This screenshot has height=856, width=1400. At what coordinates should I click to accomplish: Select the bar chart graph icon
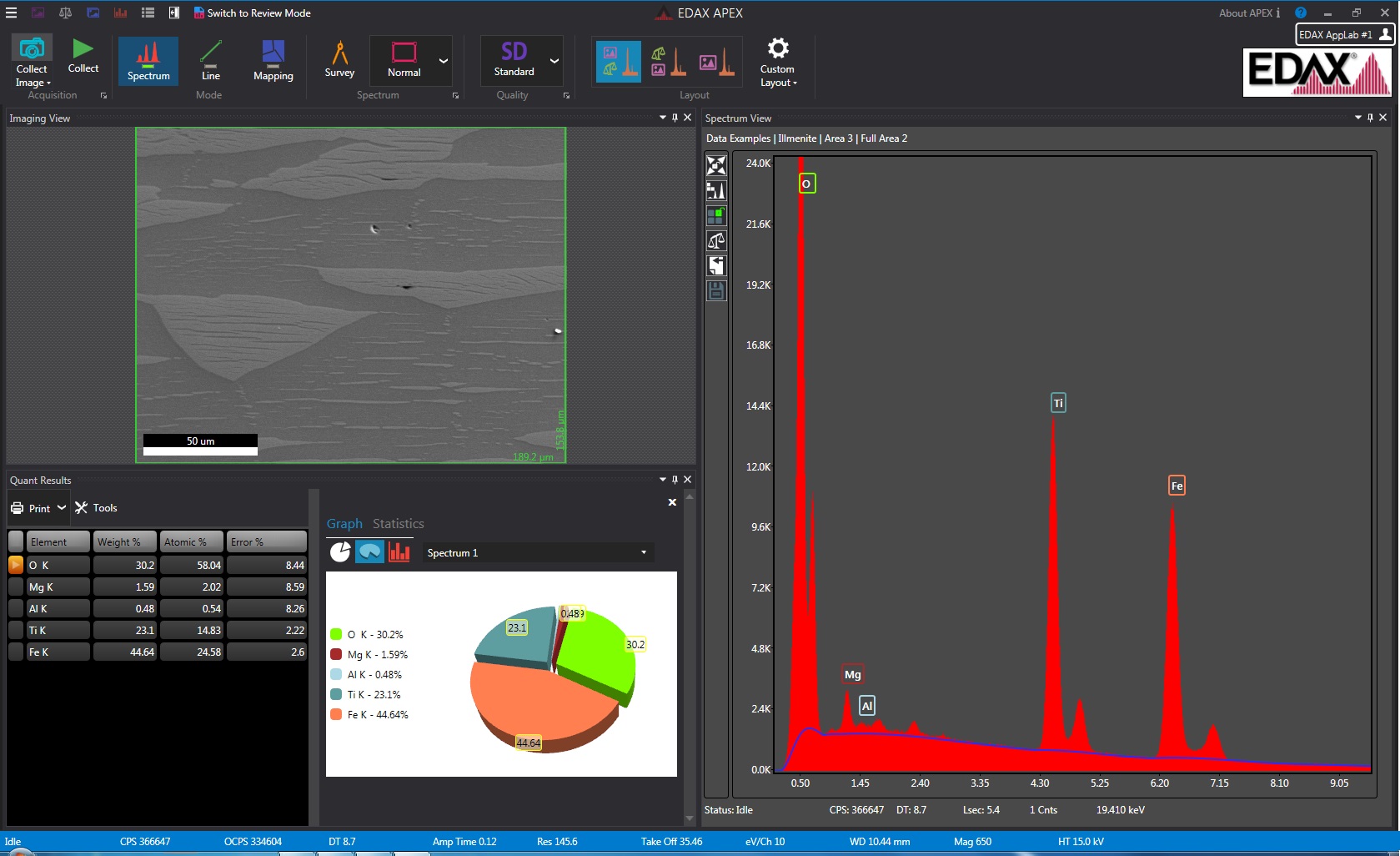(399, 552)
